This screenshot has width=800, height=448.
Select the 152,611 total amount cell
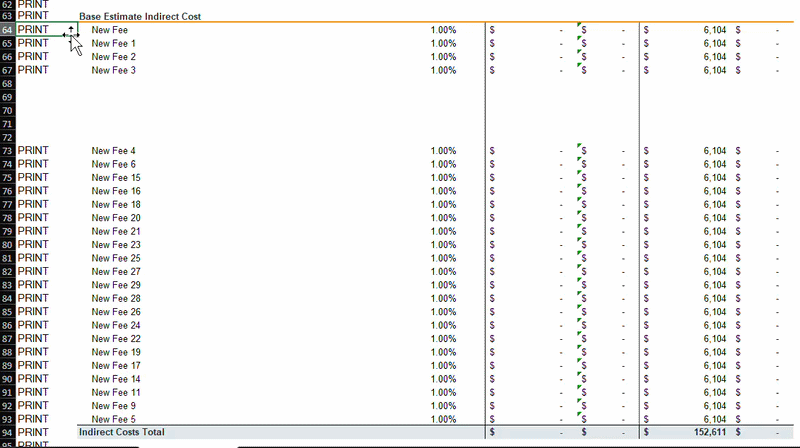pyautogui.click(x=706, y=432)
